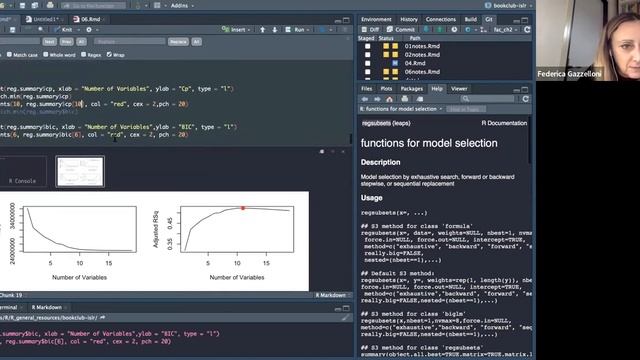Click the Git new branch icon
The height and width of the screenshot is (360, 640).
[483, 29]
